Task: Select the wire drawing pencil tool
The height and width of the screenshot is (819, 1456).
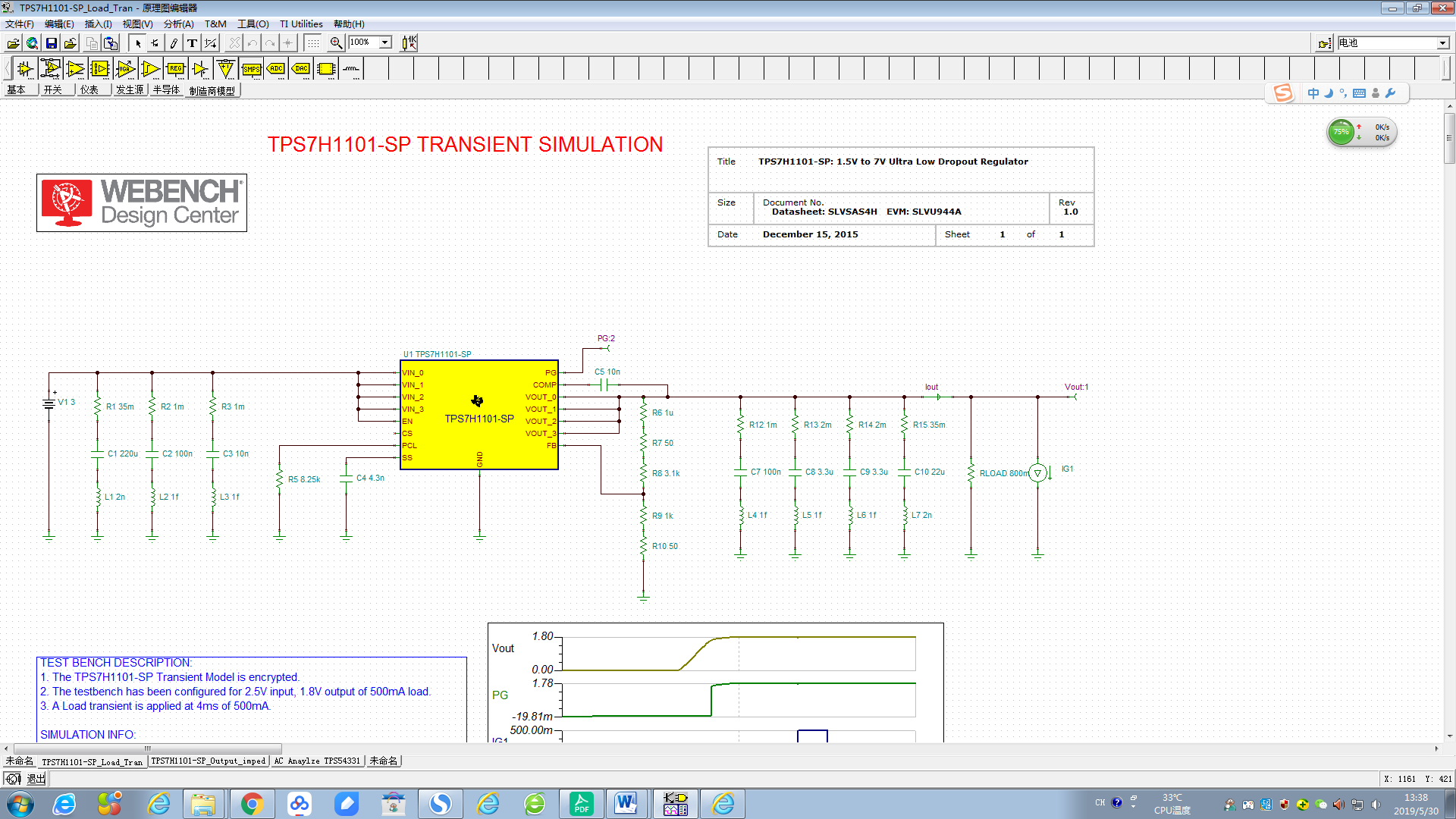Action: (174, 43)
